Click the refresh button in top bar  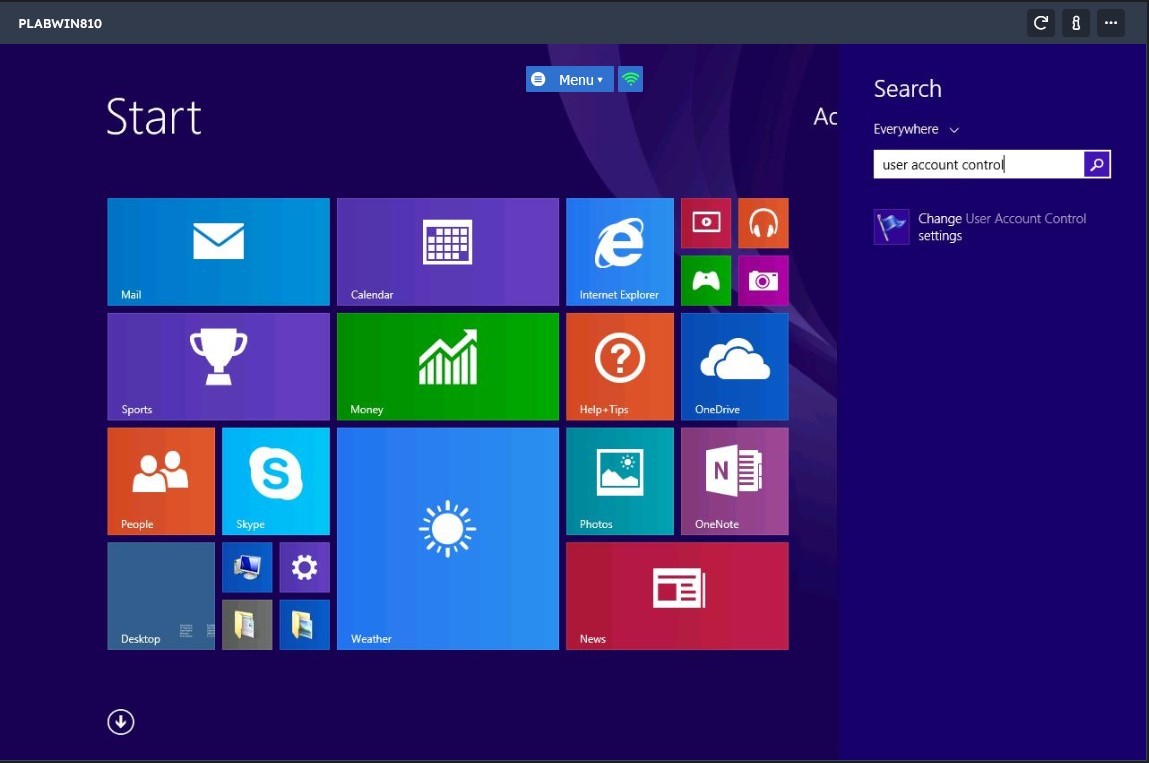[x=1041, y=23]
